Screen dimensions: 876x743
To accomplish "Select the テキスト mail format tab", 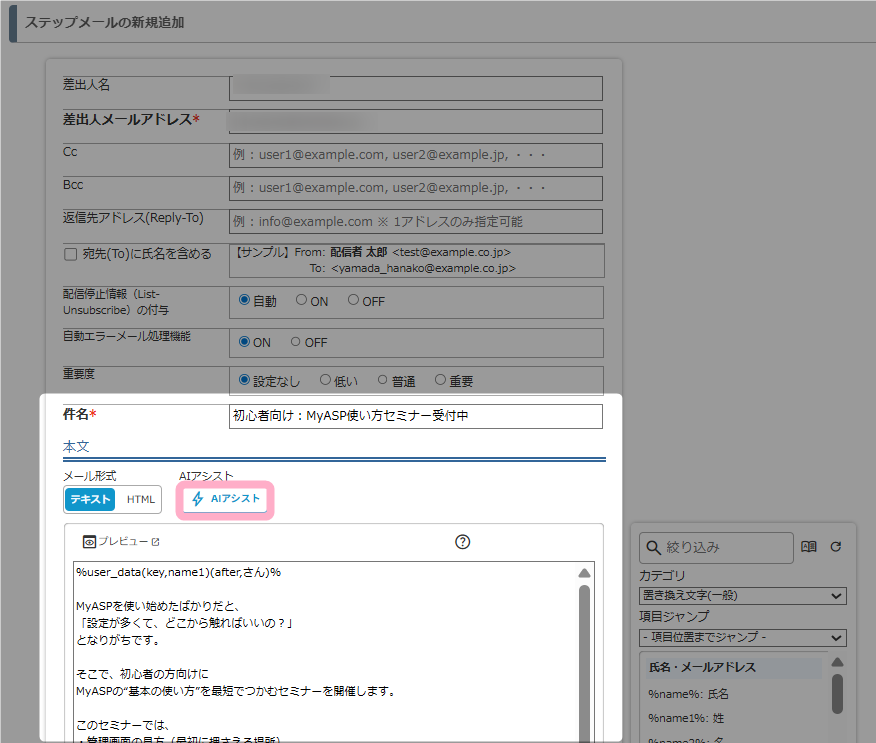I will click(x=91, y=499).
